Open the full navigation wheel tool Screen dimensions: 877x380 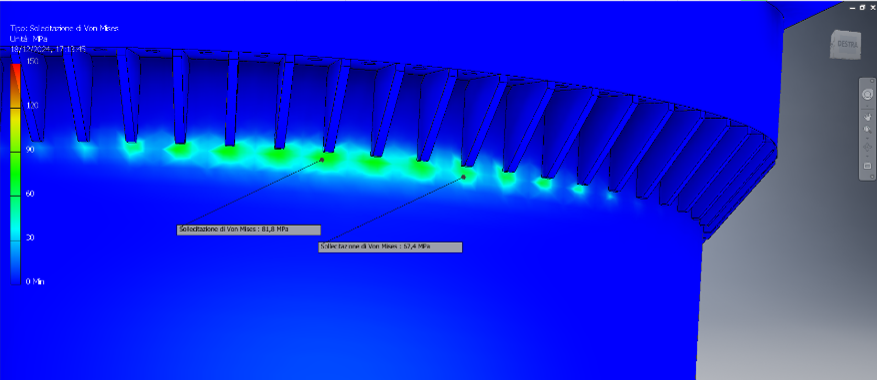(867, 94)
